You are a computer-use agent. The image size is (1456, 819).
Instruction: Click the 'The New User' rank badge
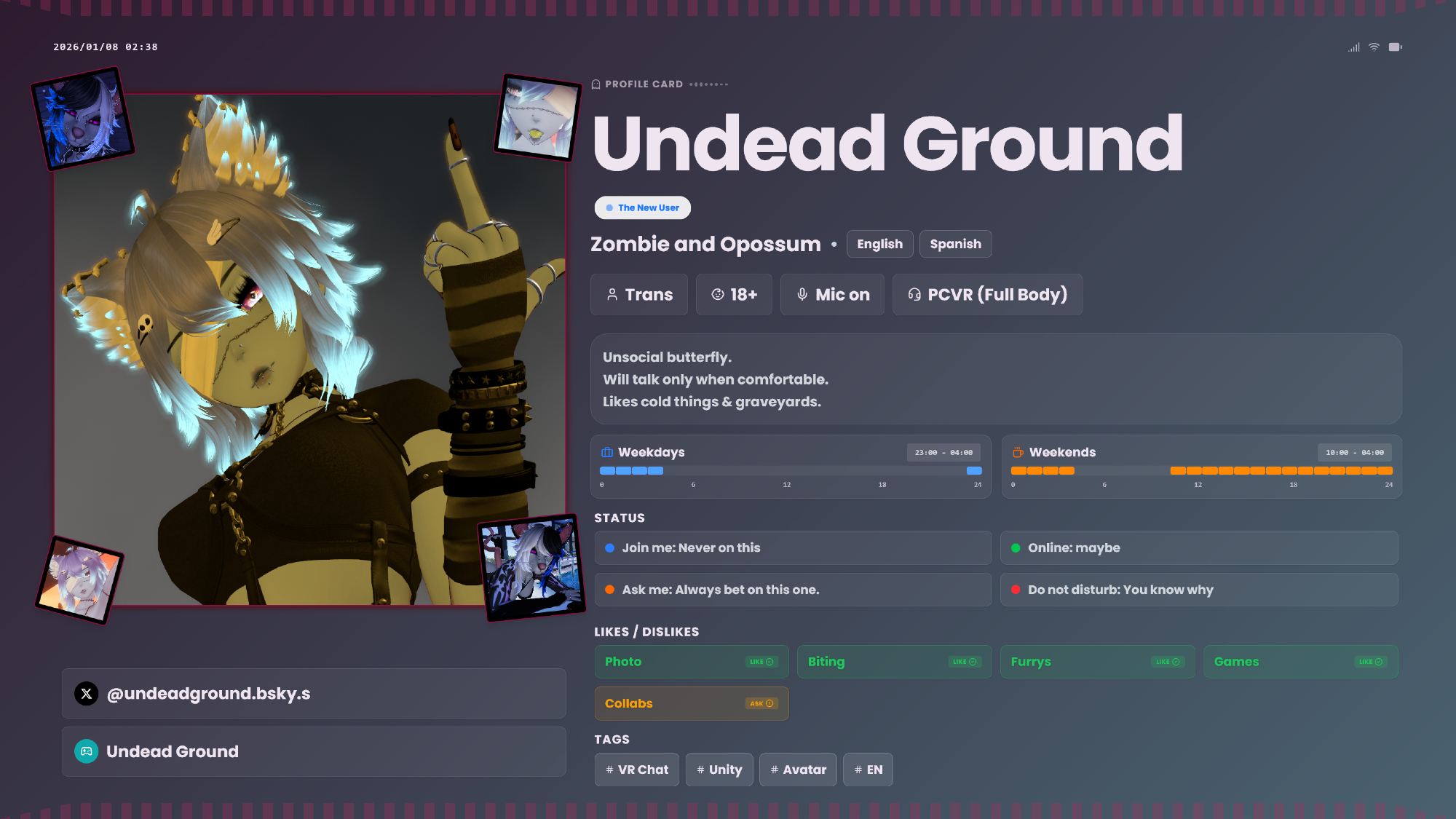pos(642,207)
